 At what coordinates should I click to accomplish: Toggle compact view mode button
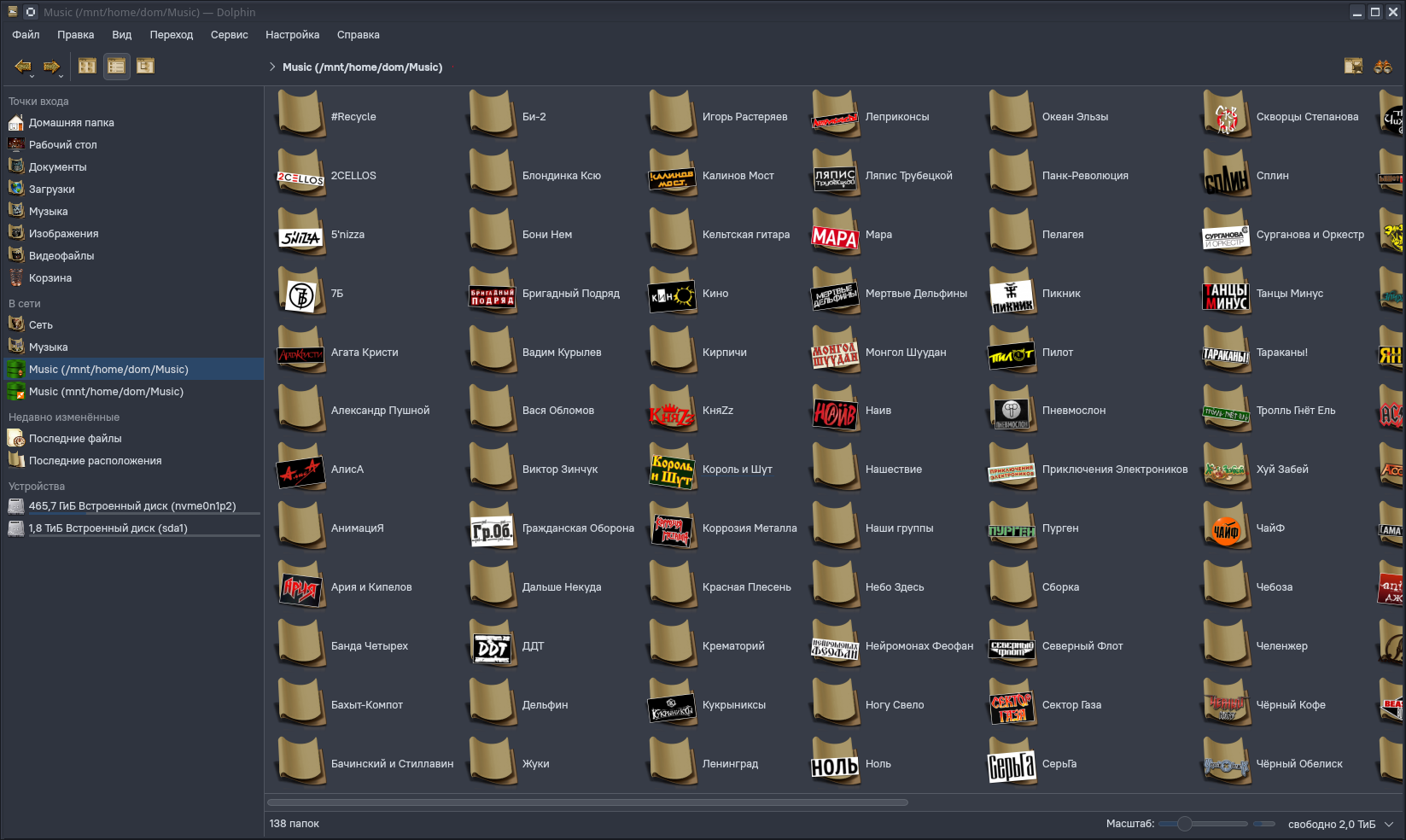(x=117, y=66)
